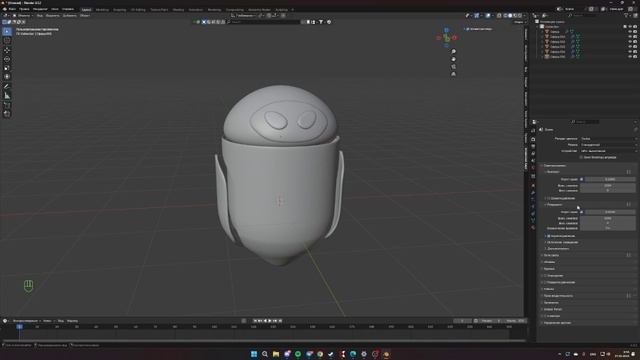640x360 pixels.
Task: Click the red X axis on navigation gizmo
Action: pos(454,38)
